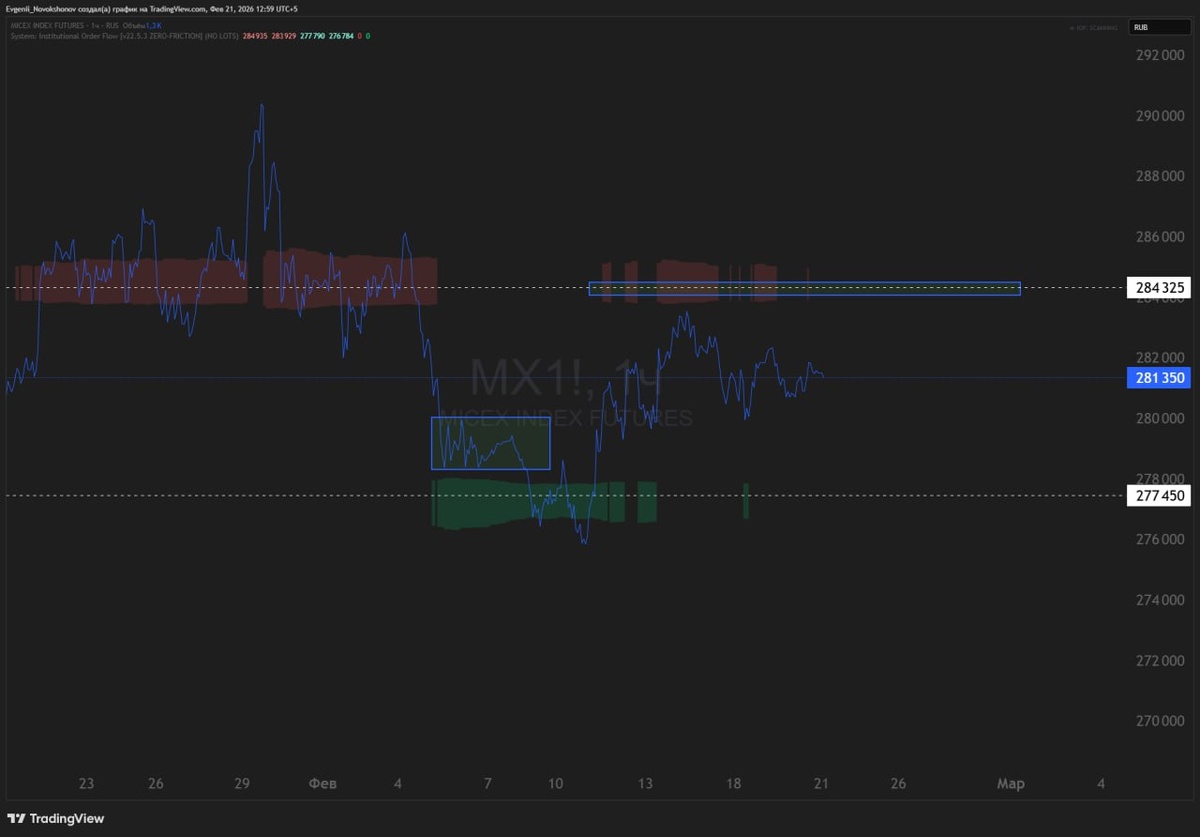
Task: Click the 276784 indicator value
Action: pyautogui.click(x=341, y=35)
